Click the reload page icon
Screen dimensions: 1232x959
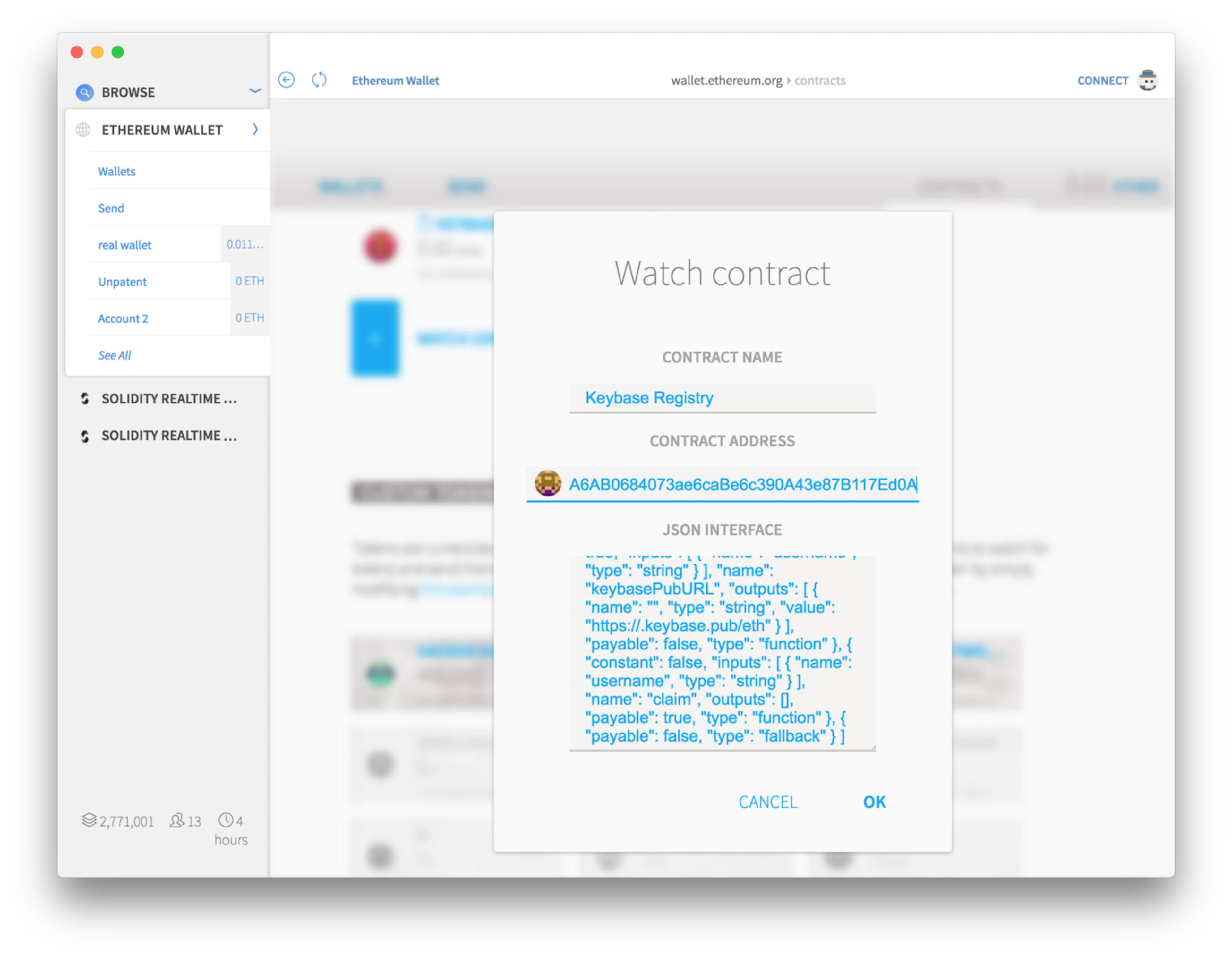[x=319, y=80]
